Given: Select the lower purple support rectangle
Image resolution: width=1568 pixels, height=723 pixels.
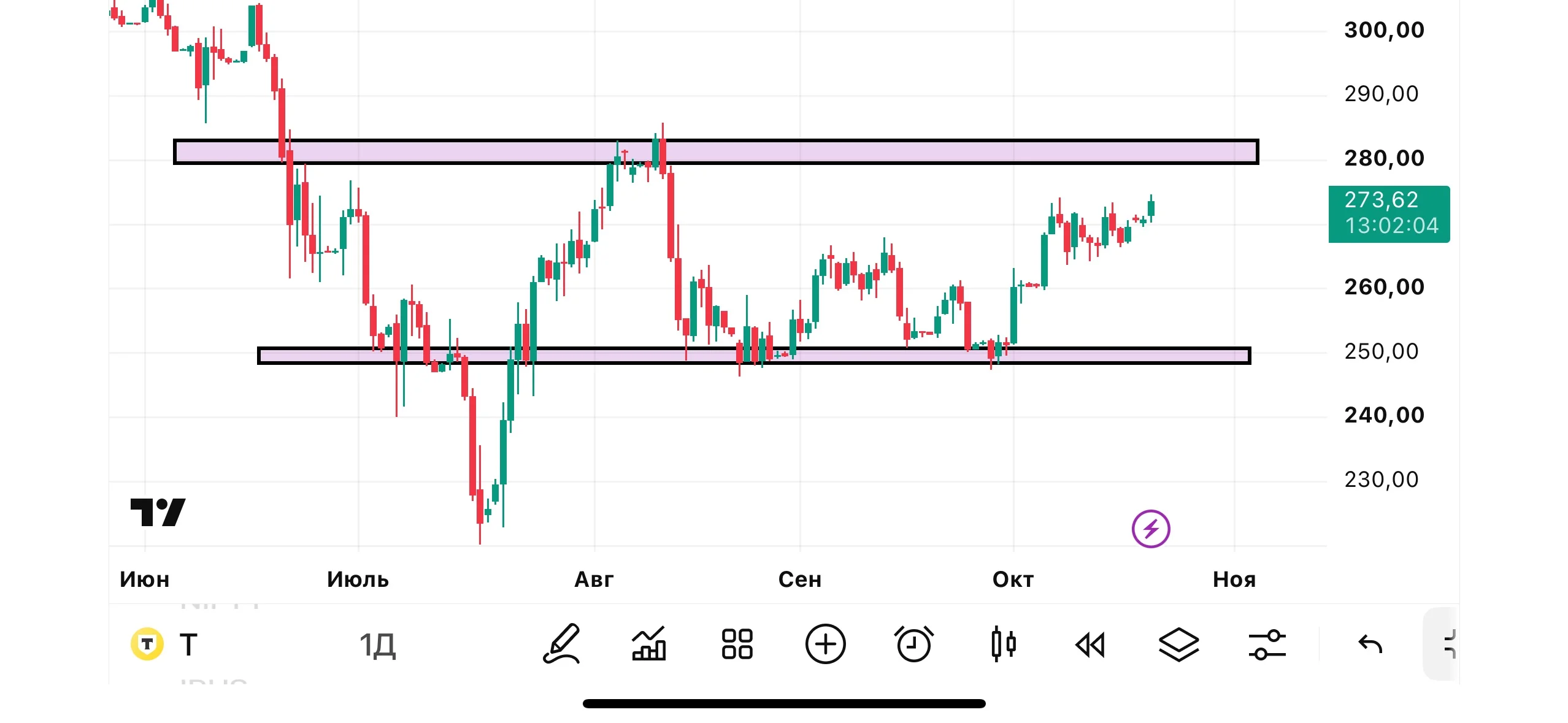Looking at the screenshot, I should [754, 356].
